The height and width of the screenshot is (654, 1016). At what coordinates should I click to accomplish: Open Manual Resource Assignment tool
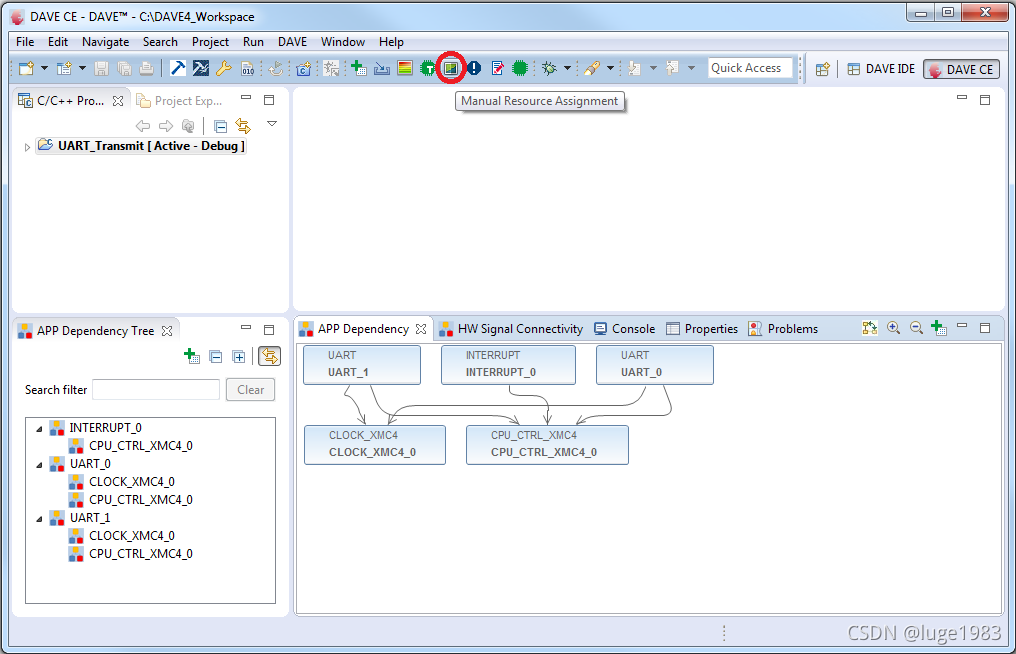tap(451, 67)
